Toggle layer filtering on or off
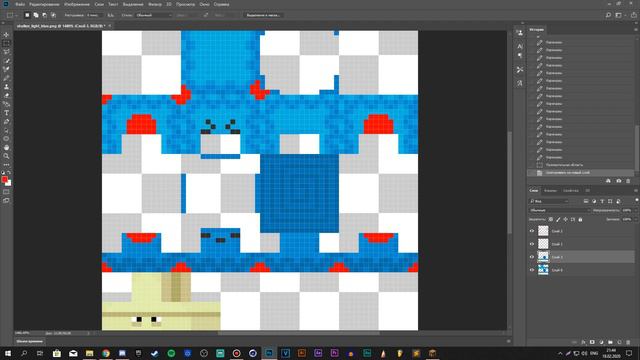This screenshot has width=640, height=360. click(636, 200)
